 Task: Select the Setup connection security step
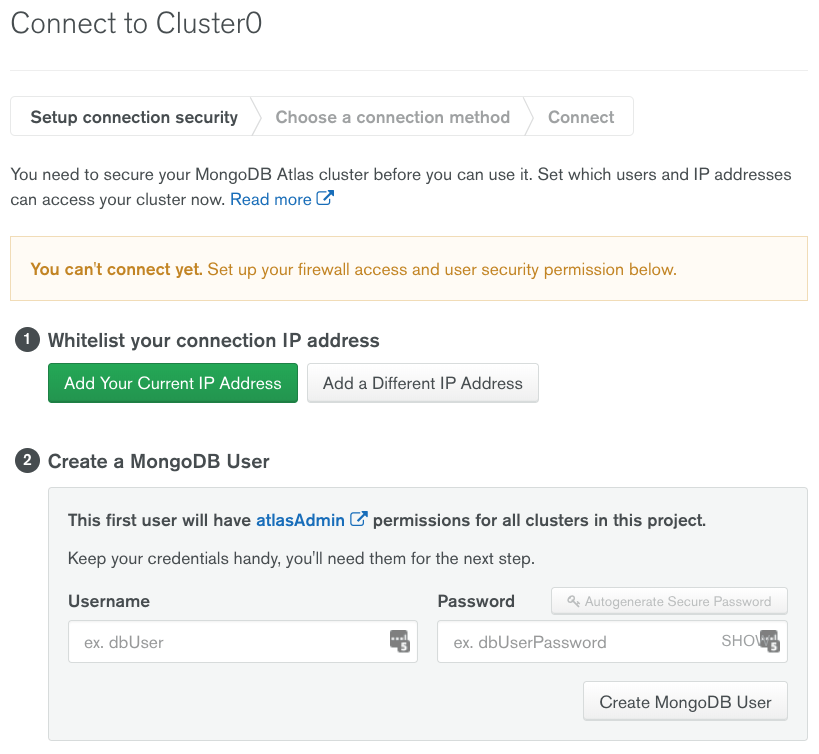click(x=134, y=117)
